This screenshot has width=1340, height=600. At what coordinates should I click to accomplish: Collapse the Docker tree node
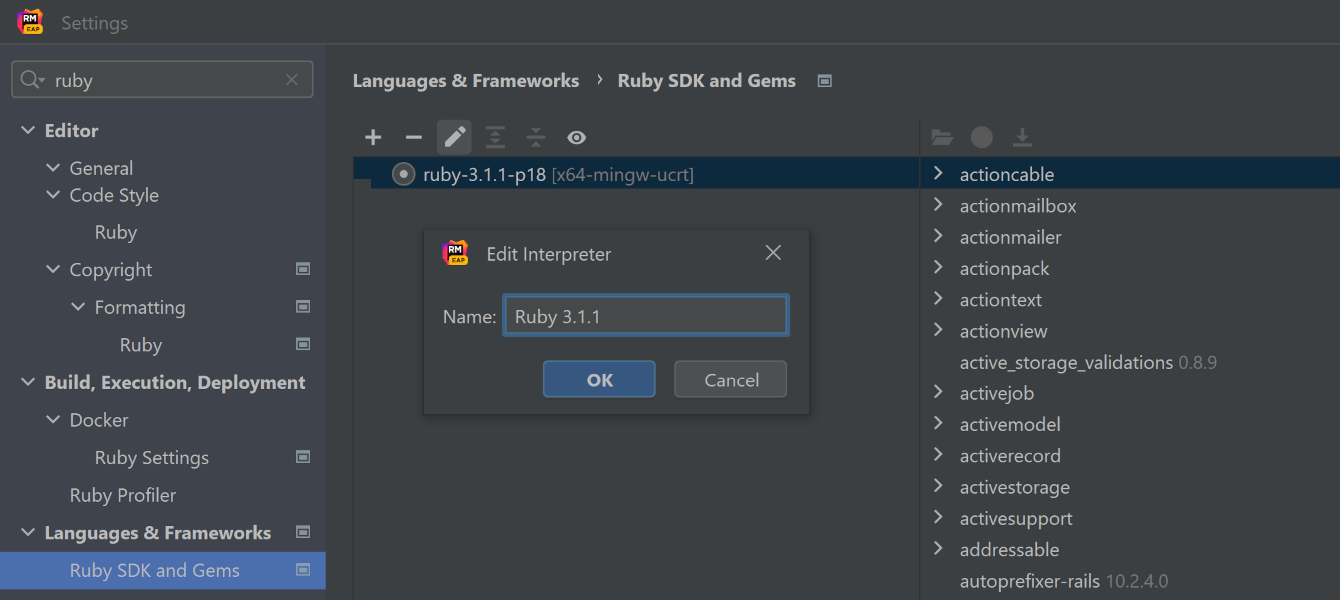click(x=53, y=420)
